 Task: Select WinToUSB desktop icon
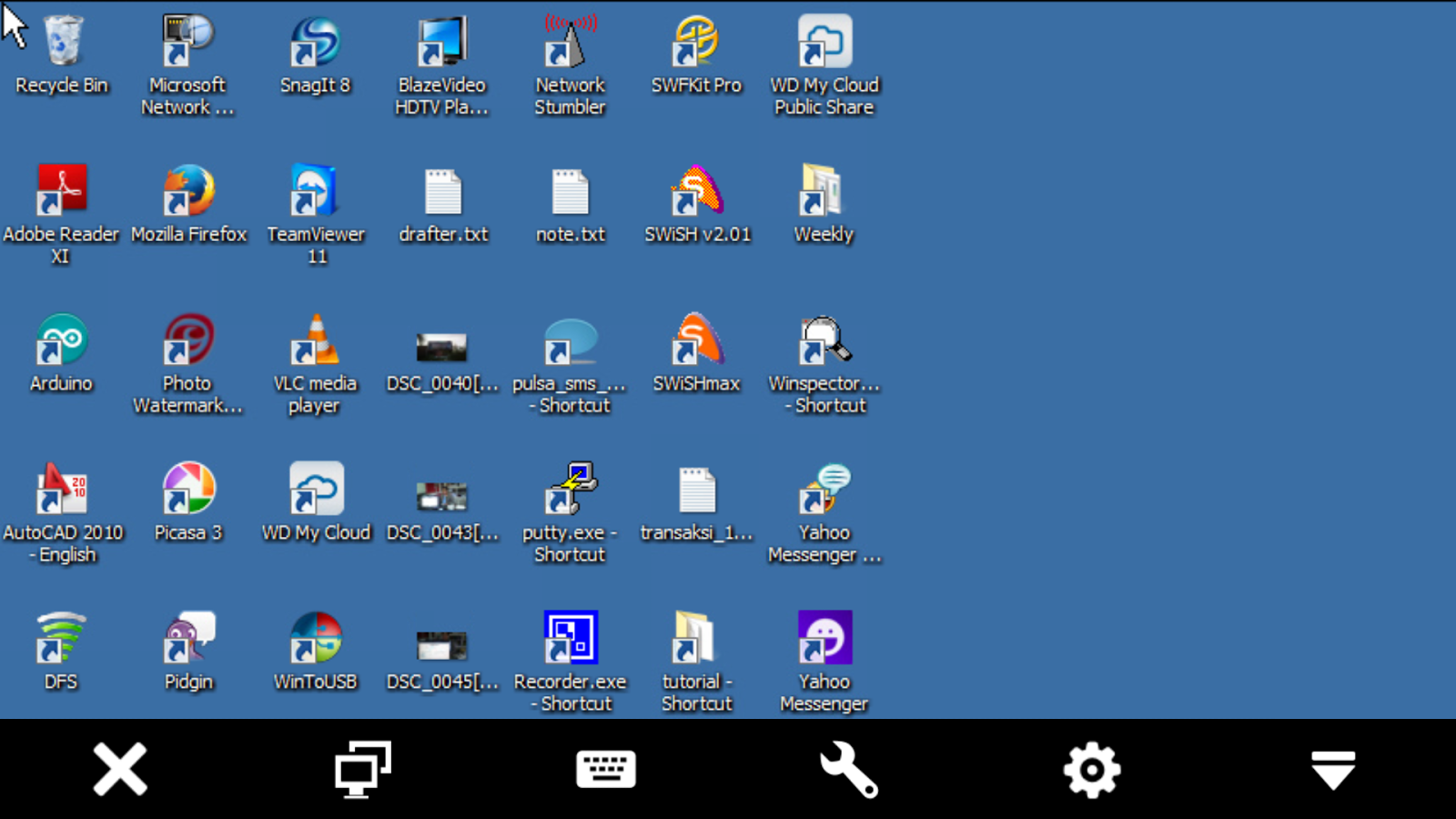click(315, 637)
